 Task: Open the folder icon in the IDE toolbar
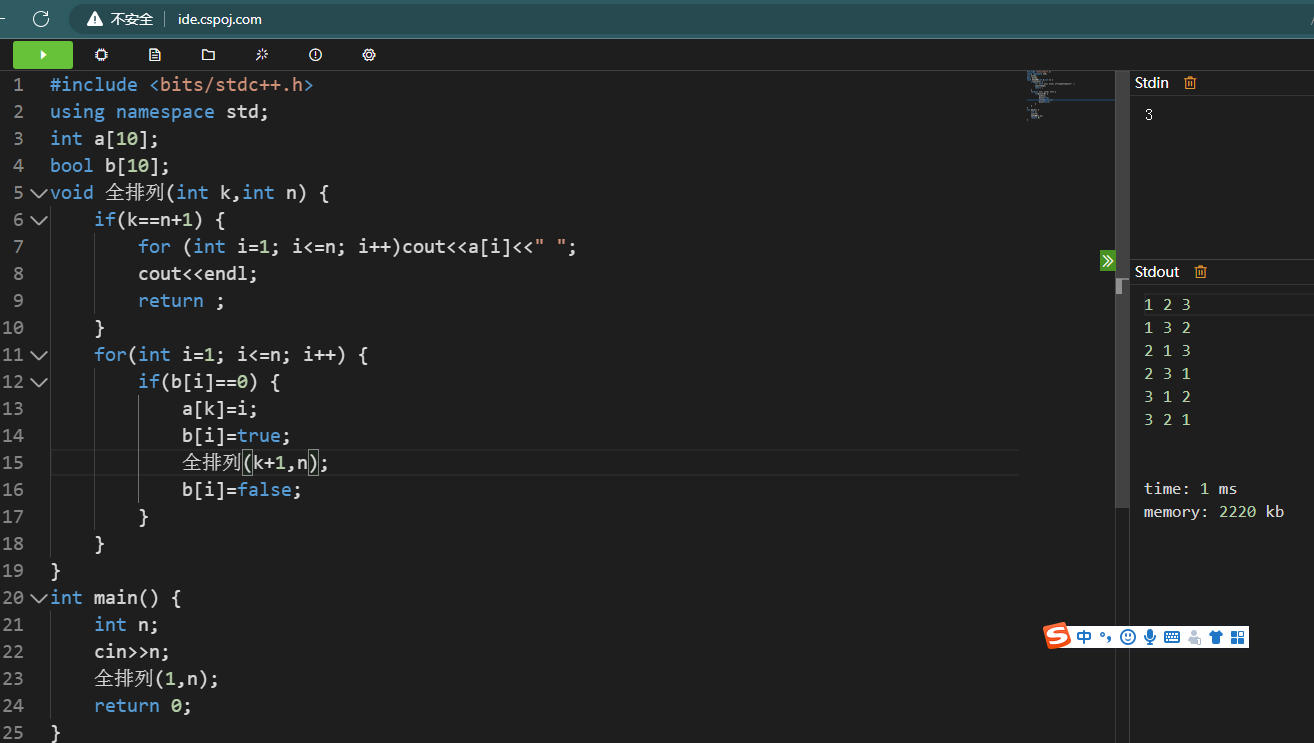[208, 55]
